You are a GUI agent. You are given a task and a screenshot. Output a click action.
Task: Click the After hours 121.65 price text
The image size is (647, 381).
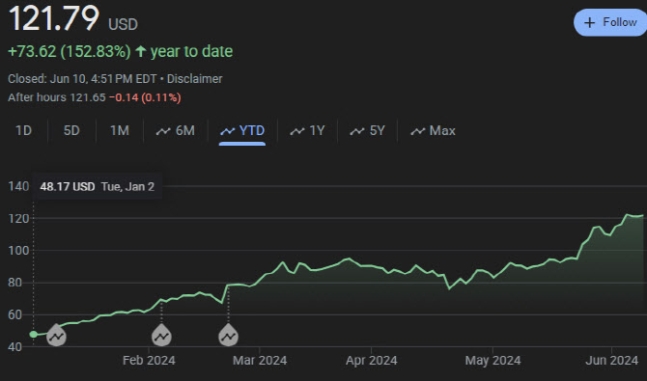[x=57, y=97]
